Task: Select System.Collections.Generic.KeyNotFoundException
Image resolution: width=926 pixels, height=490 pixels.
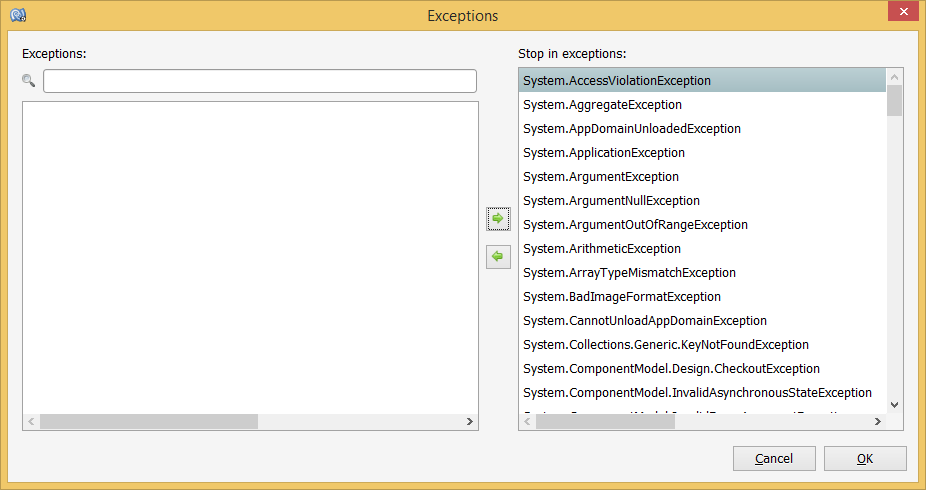Action: click(665, 345)
